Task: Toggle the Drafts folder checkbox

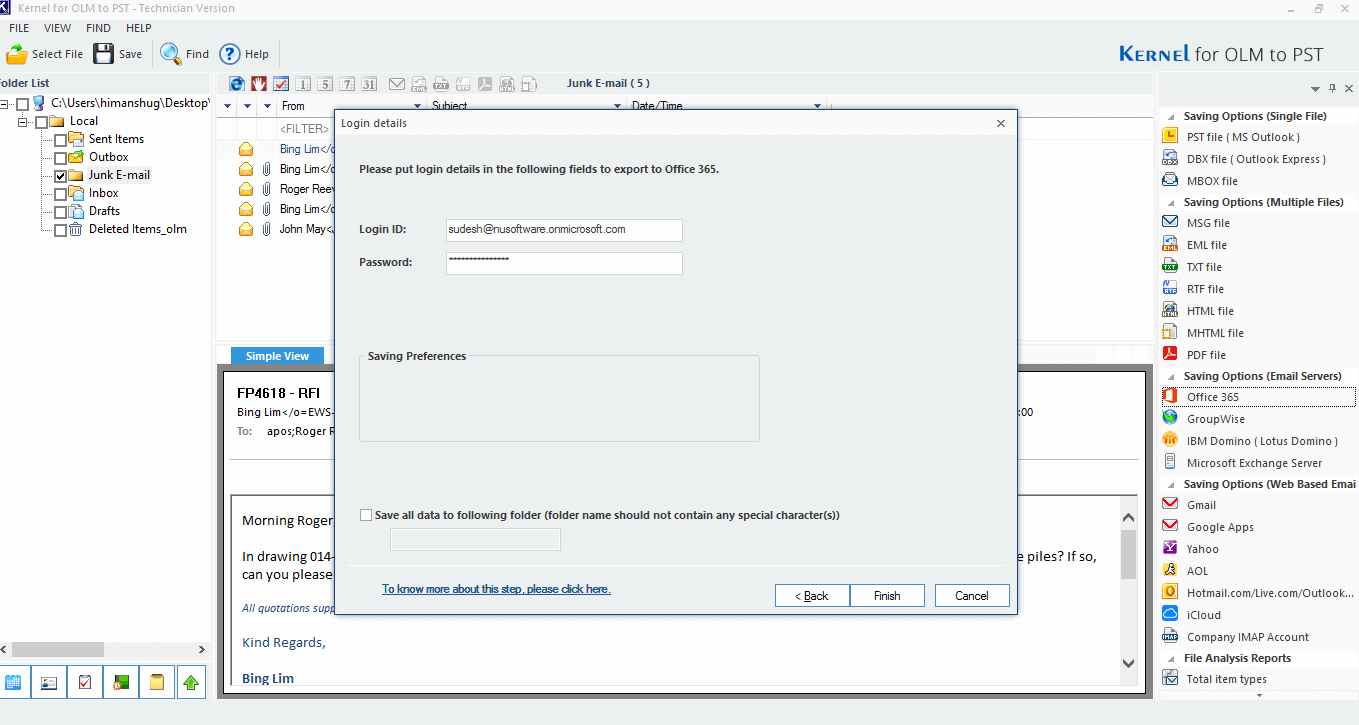Action: pyautogui.click(x=61, y=212)
